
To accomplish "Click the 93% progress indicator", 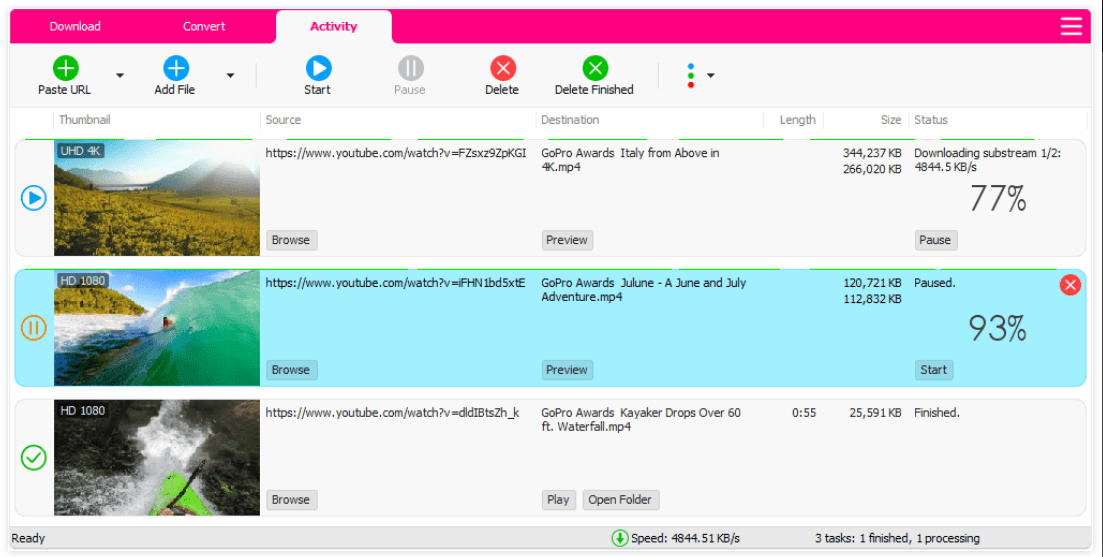I will [997, 328].
